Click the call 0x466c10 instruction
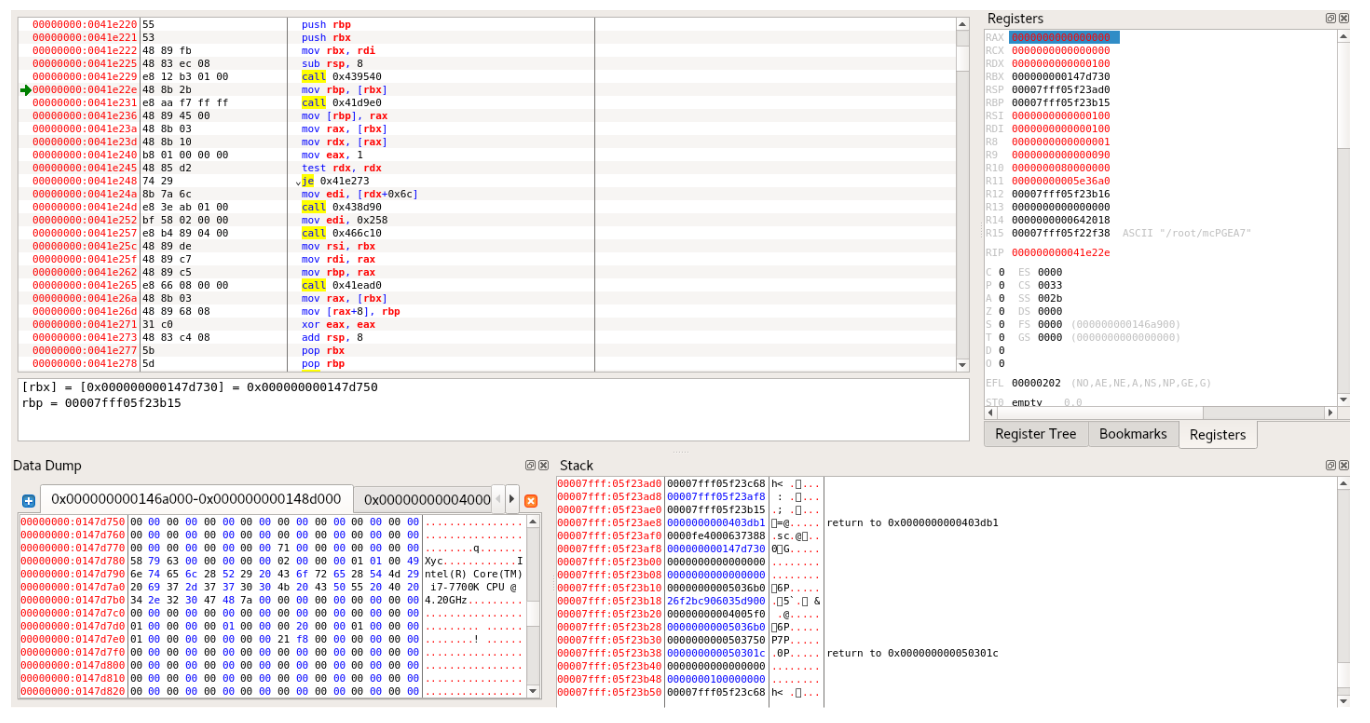This screenshot has width=1370, height=723. tap(341, 233)
